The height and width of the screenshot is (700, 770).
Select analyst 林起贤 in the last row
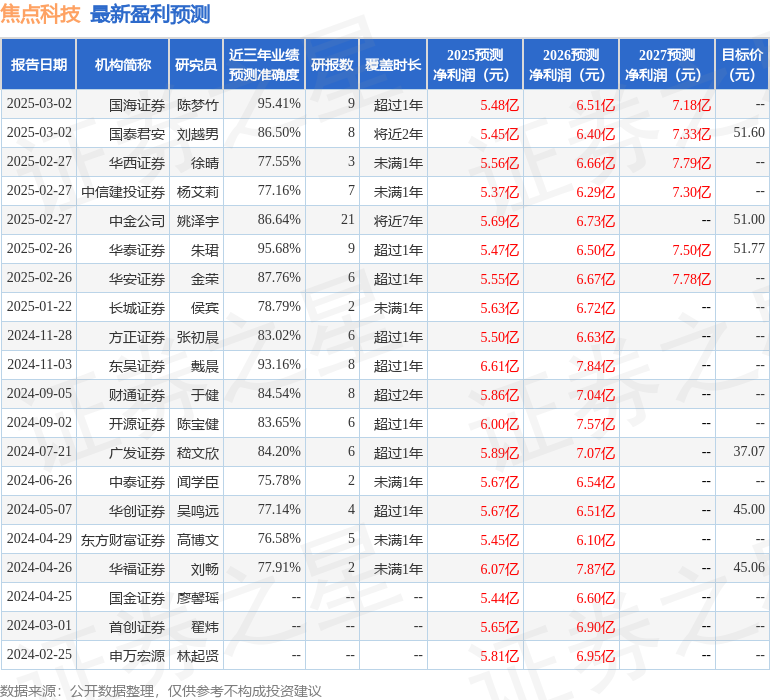[x=198, y=656]
